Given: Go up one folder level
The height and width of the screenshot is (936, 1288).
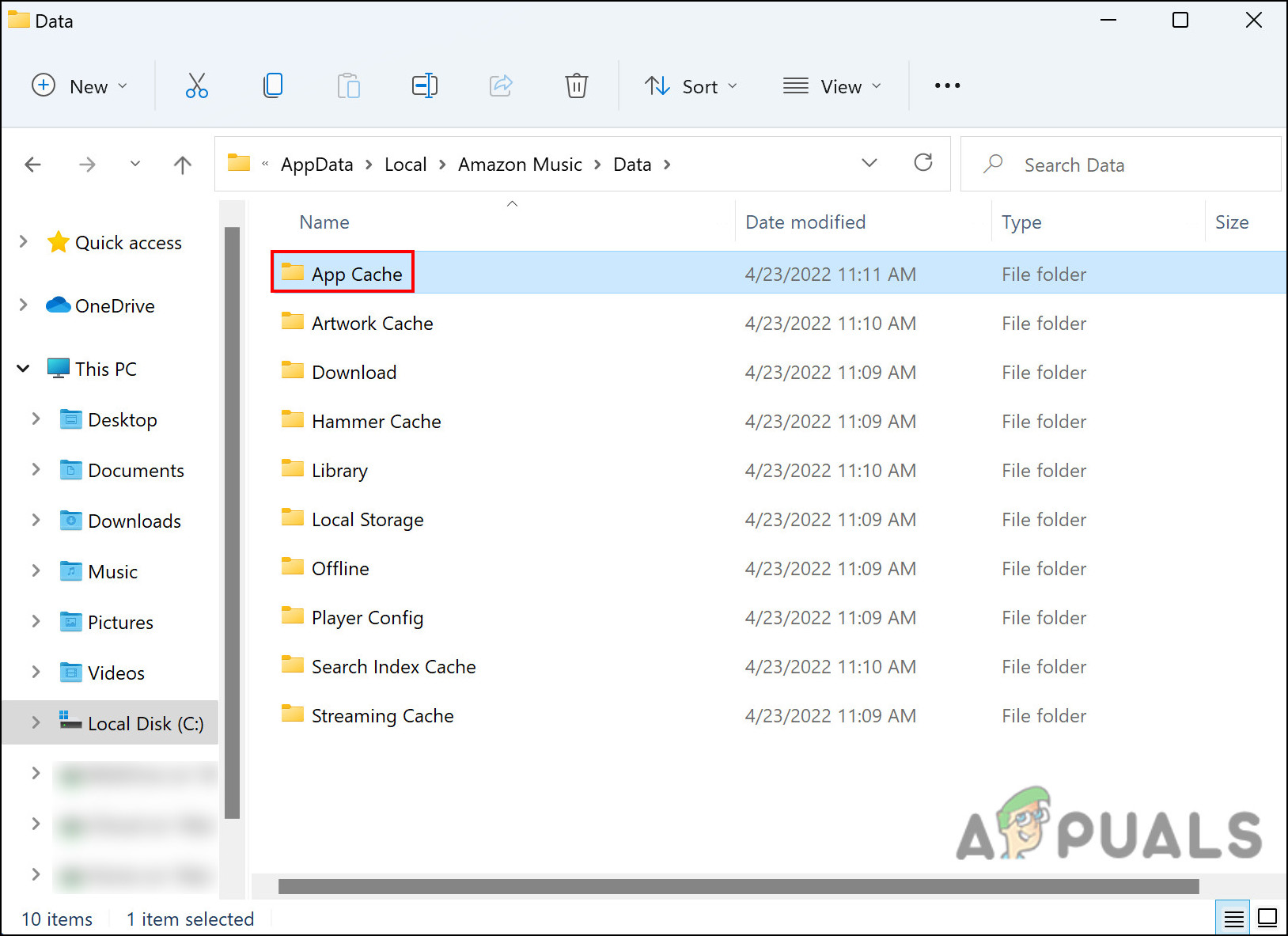Looking at the screenshot, I should click(182, 165).
